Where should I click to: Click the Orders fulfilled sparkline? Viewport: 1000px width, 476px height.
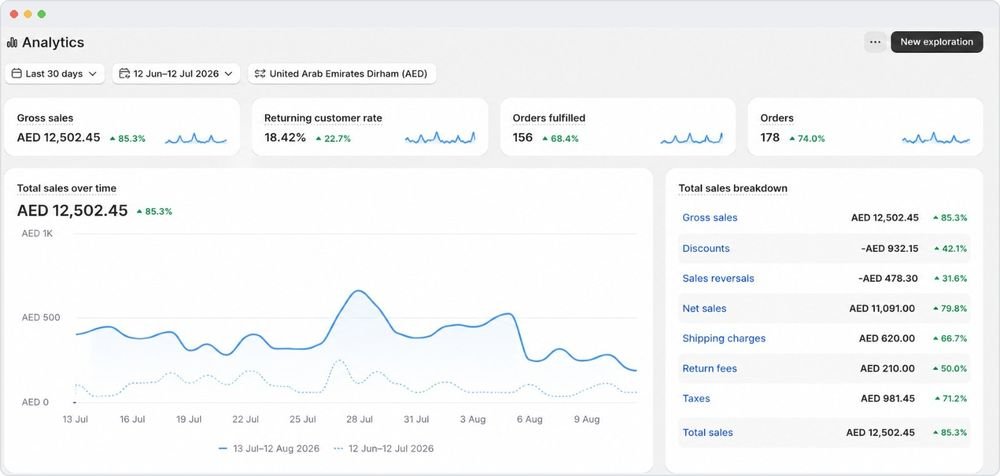coord(691,138)
